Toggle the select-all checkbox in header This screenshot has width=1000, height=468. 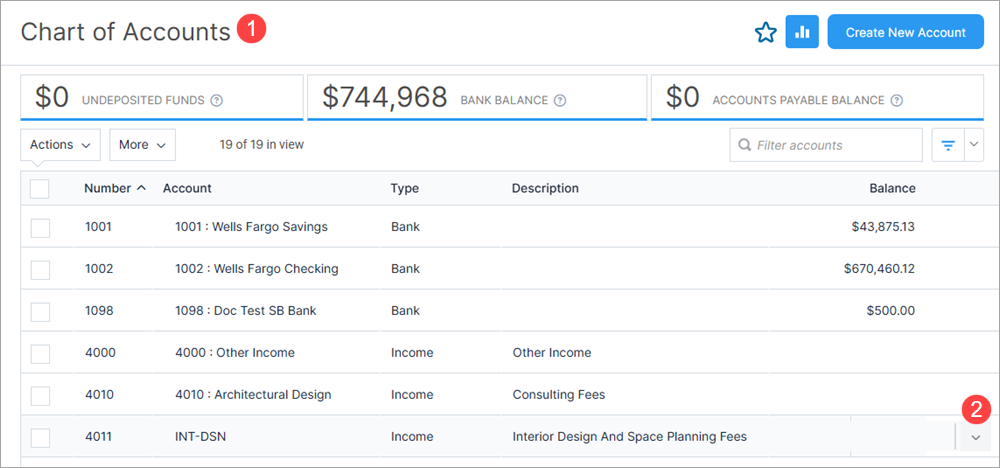point(40,189)
